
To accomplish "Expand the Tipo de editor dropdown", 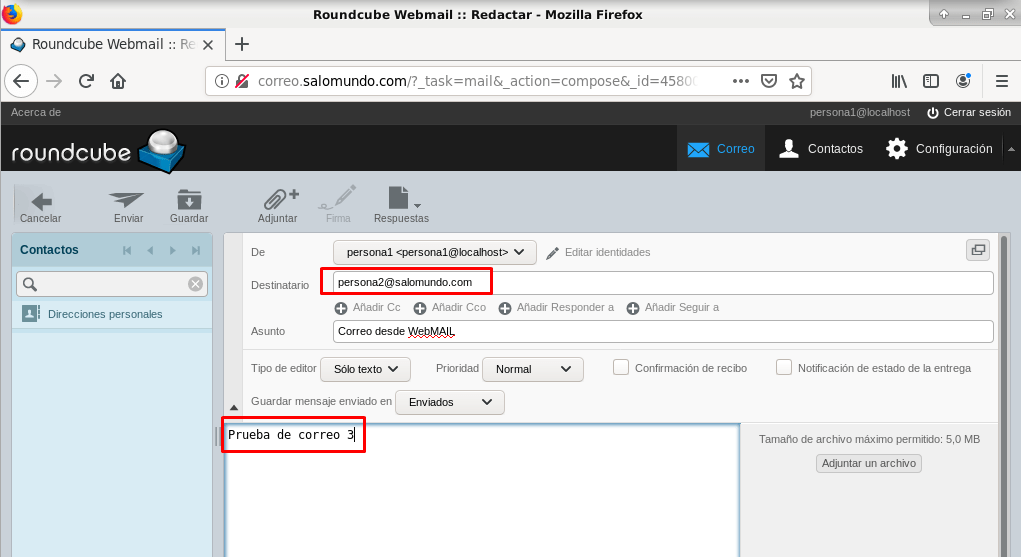I will (365, 369).
